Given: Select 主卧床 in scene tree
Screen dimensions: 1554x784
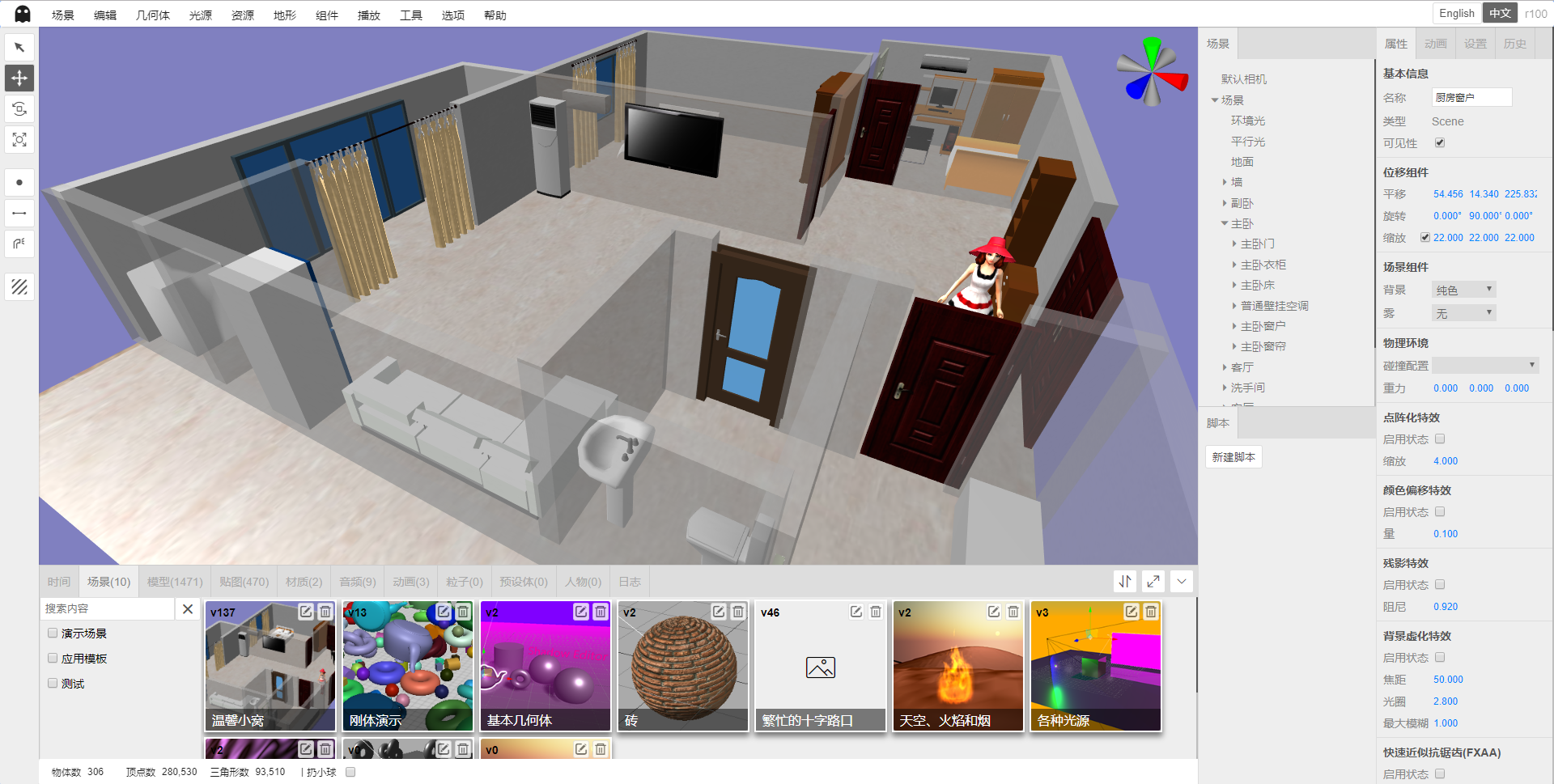Looking at the screenshot, I should tap(1258, 285).
